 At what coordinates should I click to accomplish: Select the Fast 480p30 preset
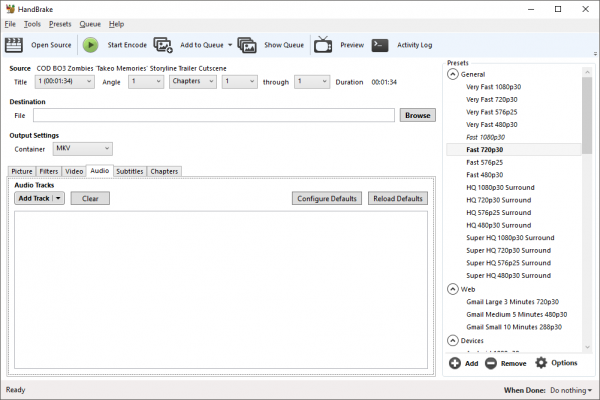tap(484, 175)
